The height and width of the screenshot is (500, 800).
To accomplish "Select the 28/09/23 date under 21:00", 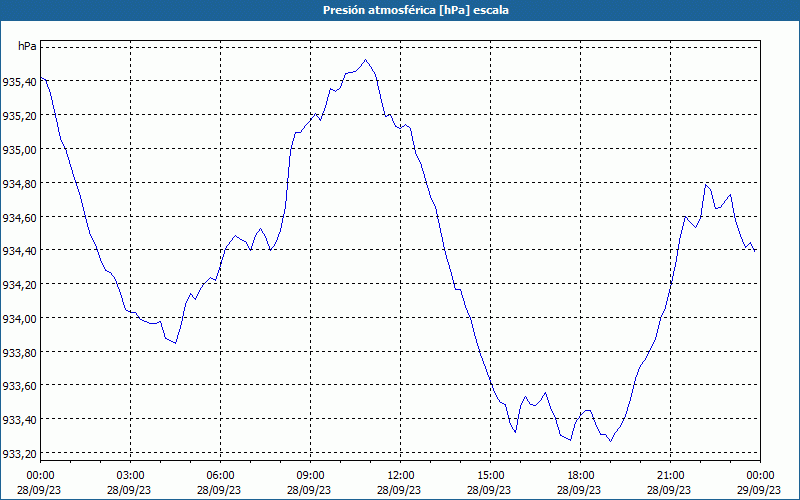I will pyautogui.click(x=669, y=490).
